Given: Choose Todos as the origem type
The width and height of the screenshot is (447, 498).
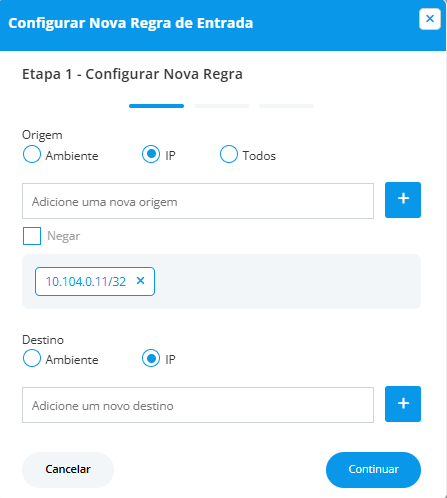Looking at the screenshot, I should click(x=229, y=154).
